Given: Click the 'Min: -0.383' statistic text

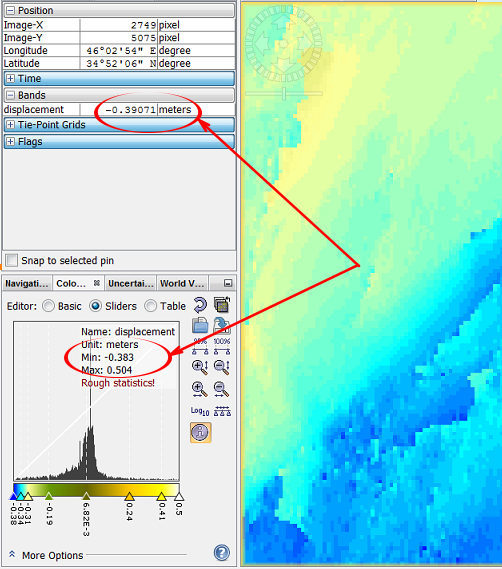Looking at the screenshot, I should 107,357.
